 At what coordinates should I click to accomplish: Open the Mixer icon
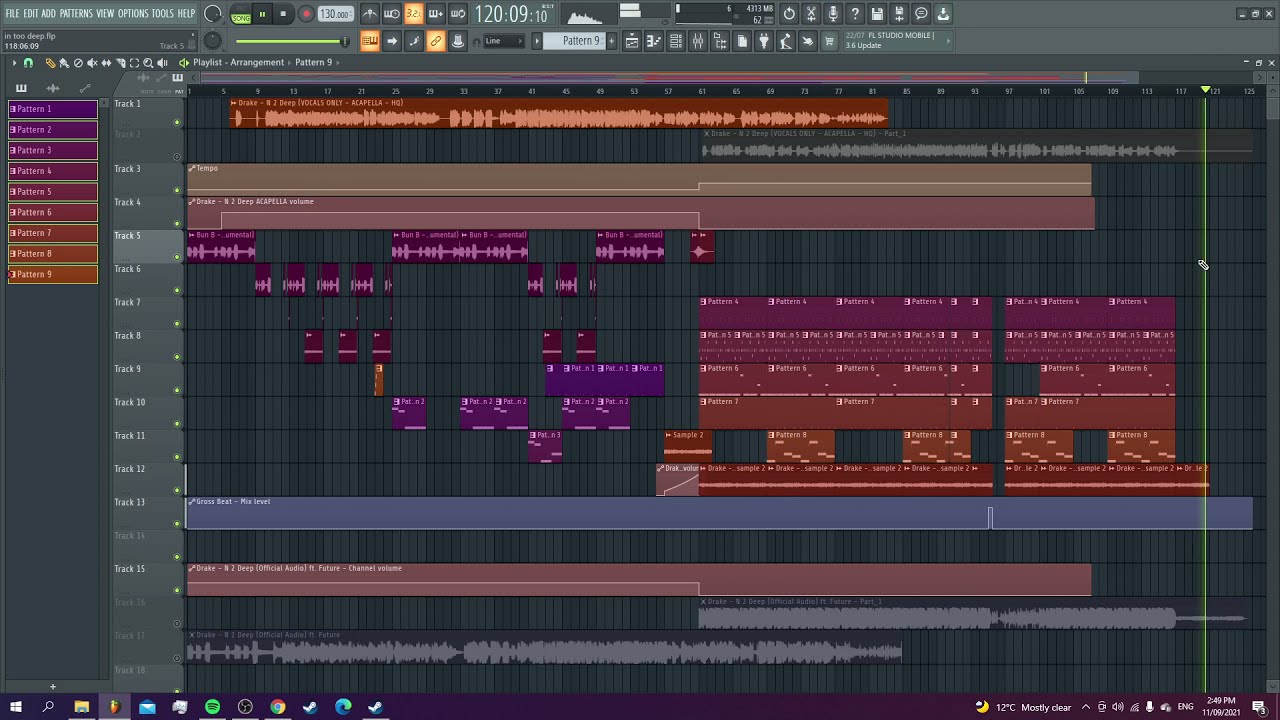(x=698, y=41)
